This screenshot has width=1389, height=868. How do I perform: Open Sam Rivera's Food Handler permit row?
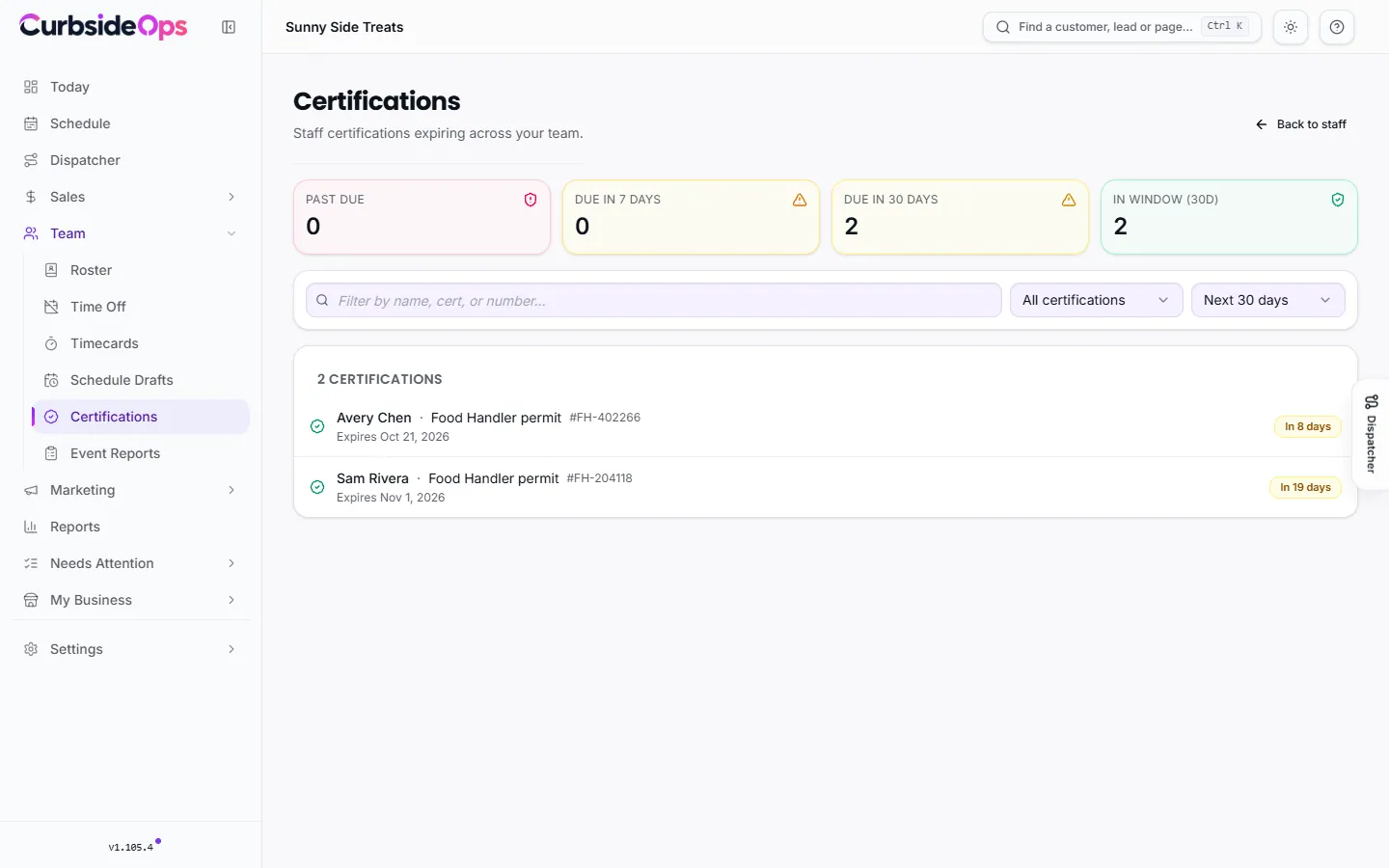tap(826, 487)
